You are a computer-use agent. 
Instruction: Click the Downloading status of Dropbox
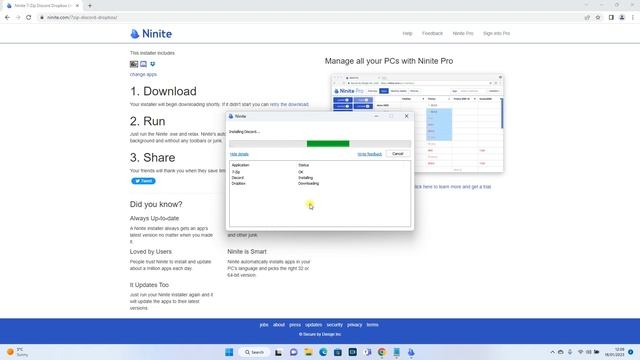[309, 183]
